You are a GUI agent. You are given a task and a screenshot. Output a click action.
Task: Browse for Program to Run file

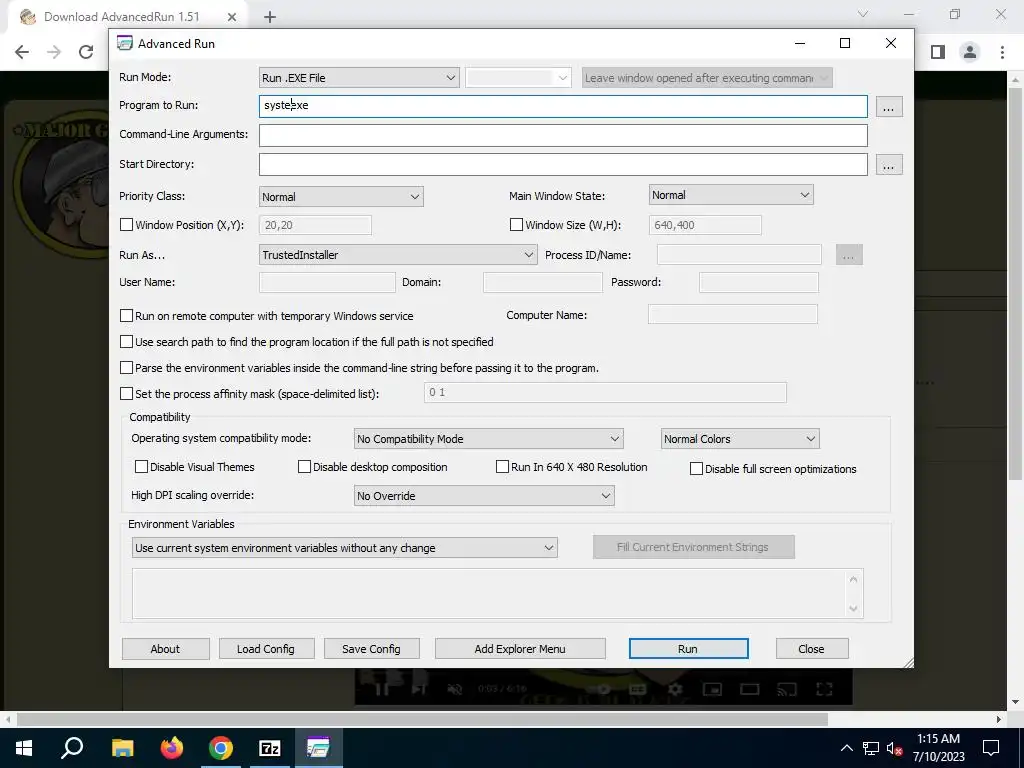point(888,107)
